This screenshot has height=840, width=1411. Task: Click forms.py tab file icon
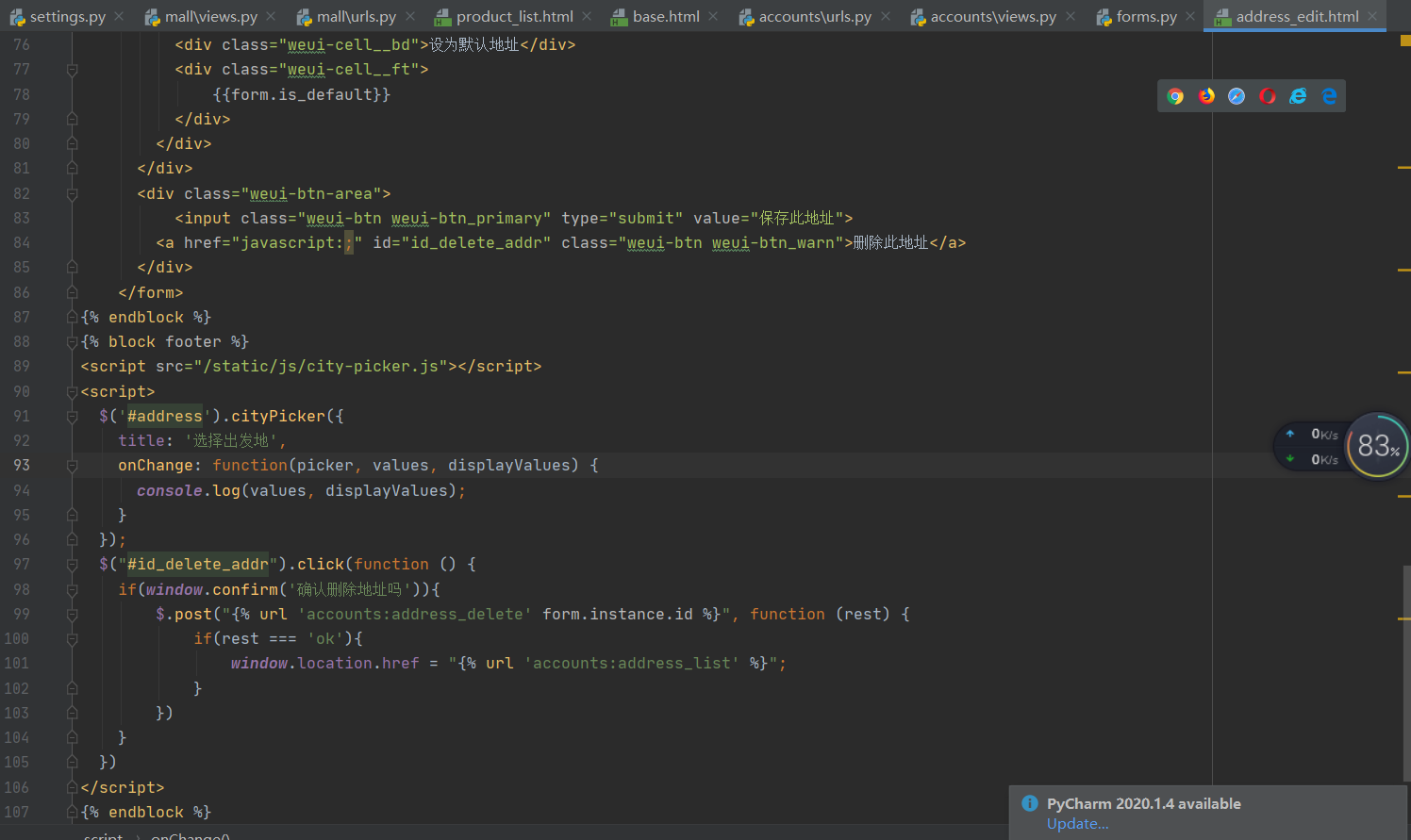click(1104, 17)
